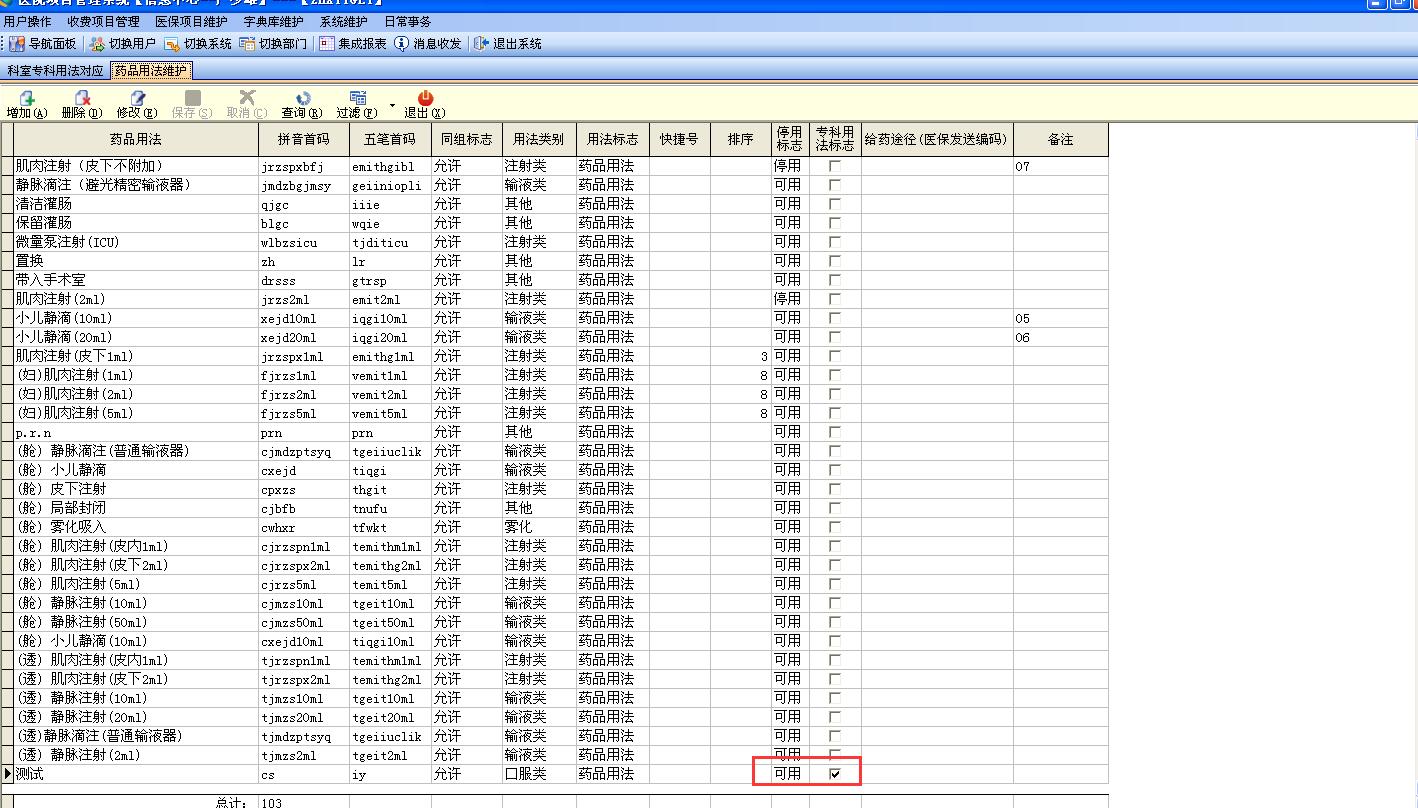This screenshot has height=808, width=1418.
Task: Click the 给药途径(医保发送编码) column header
Action: (x=937, y=140)
